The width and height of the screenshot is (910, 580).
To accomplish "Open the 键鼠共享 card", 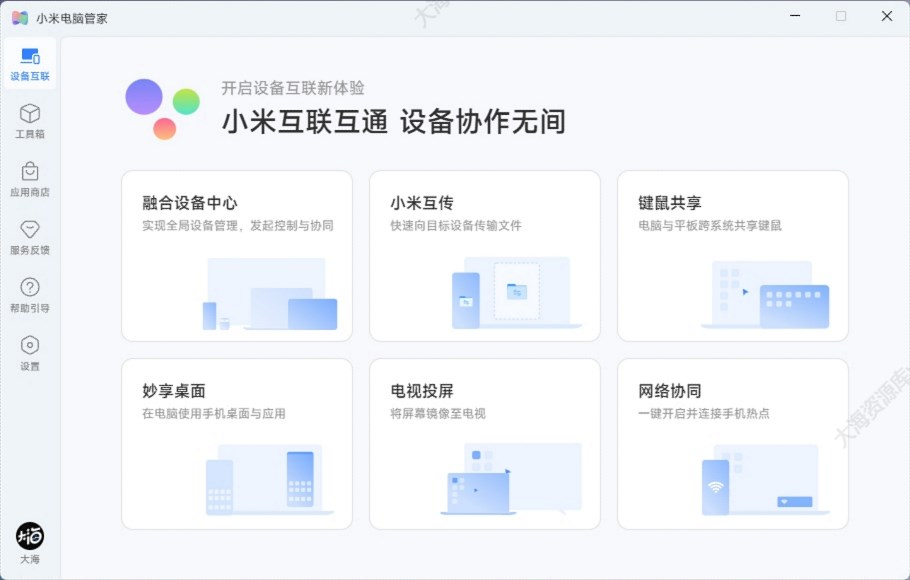I will pos(733,256).
